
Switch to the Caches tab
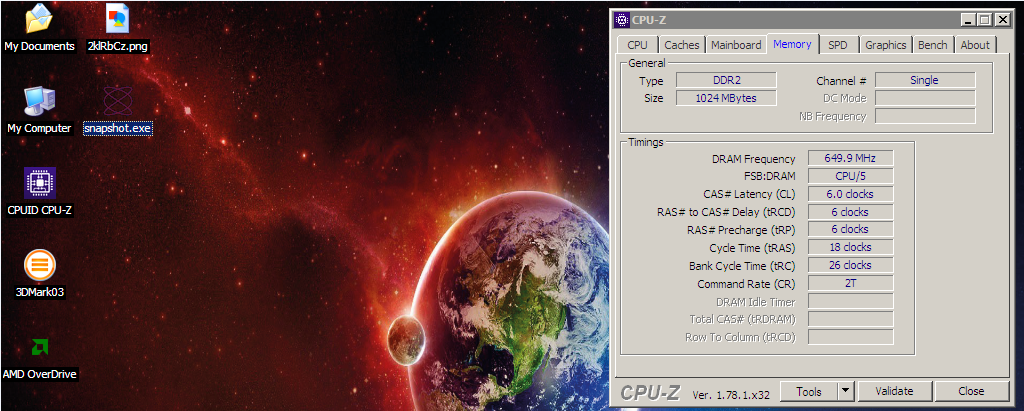tap(682, 45)
